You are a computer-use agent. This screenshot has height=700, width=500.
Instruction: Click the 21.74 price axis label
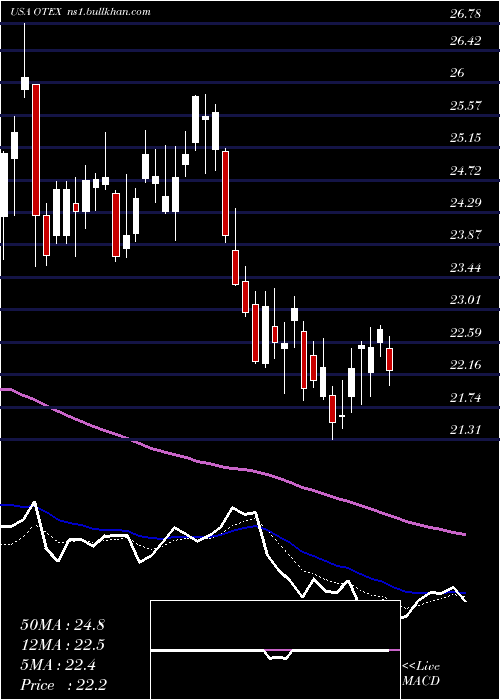click(x=465, y=398)
